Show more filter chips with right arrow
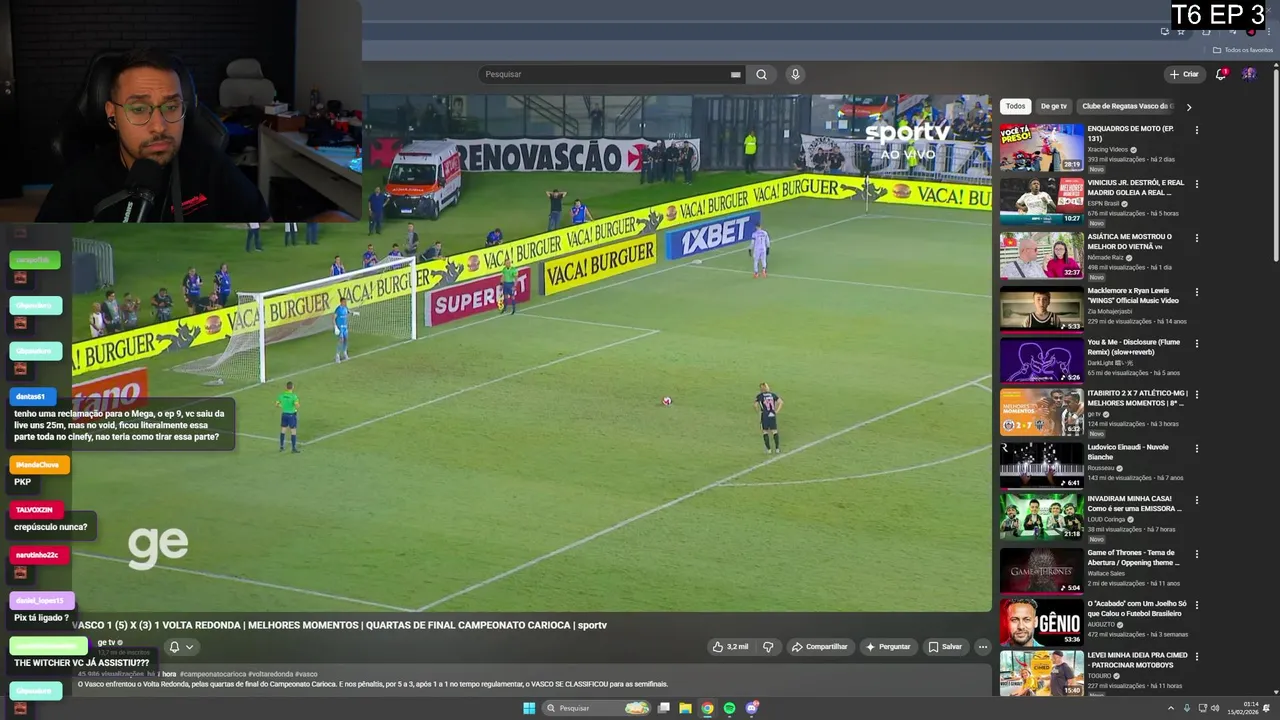Image resolution: width=1280 pixels, height=720 pixels. [x=1189, y=107]
